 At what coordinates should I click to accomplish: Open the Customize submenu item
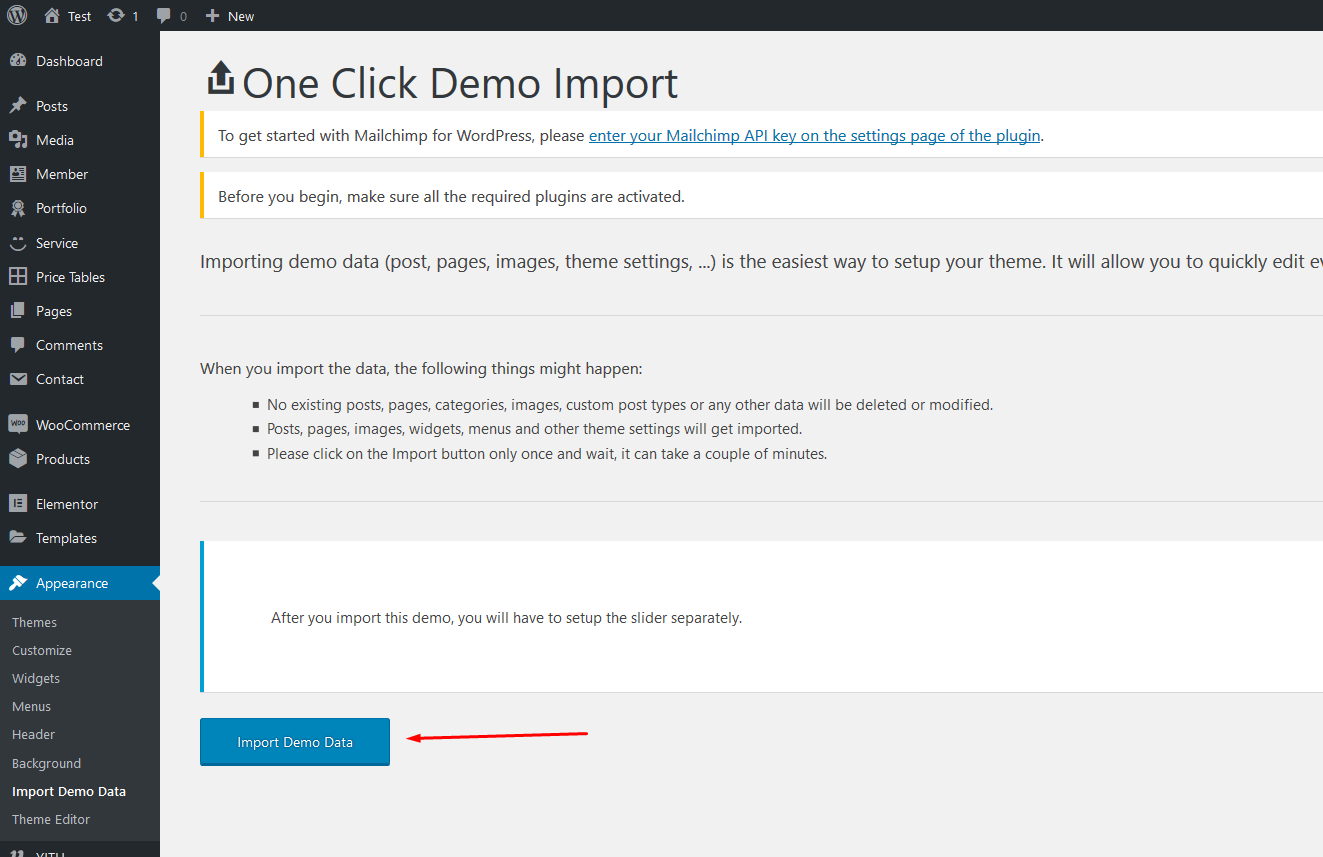coord(42,650)
